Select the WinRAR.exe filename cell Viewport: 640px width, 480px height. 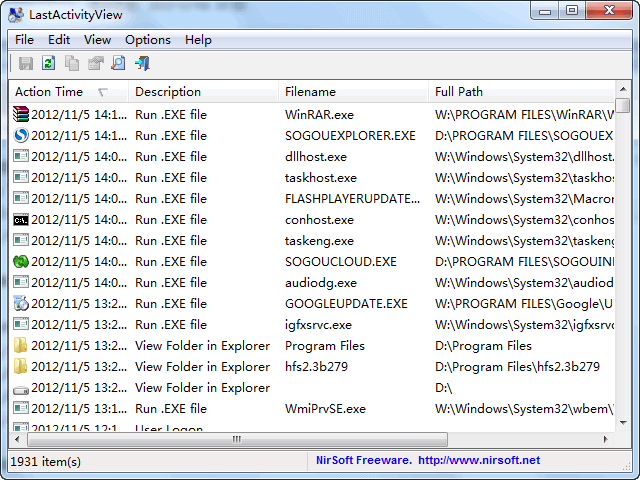click(x=319, y=115)
